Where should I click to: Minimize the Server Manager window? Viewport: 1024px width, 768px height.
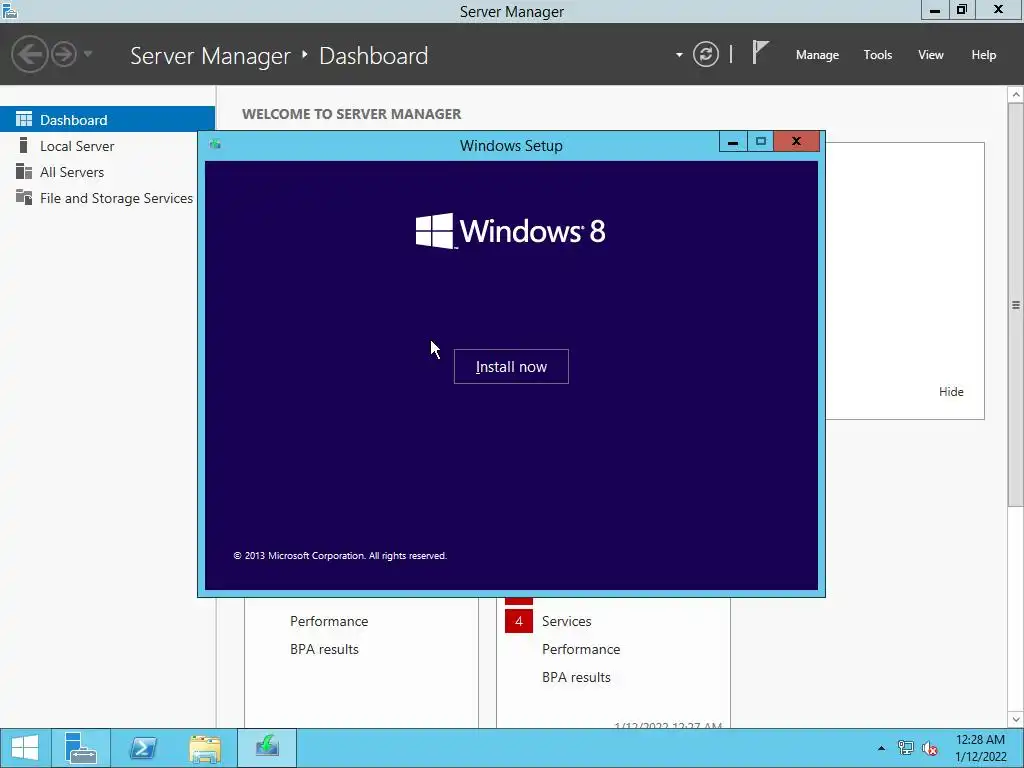(935, 10)
